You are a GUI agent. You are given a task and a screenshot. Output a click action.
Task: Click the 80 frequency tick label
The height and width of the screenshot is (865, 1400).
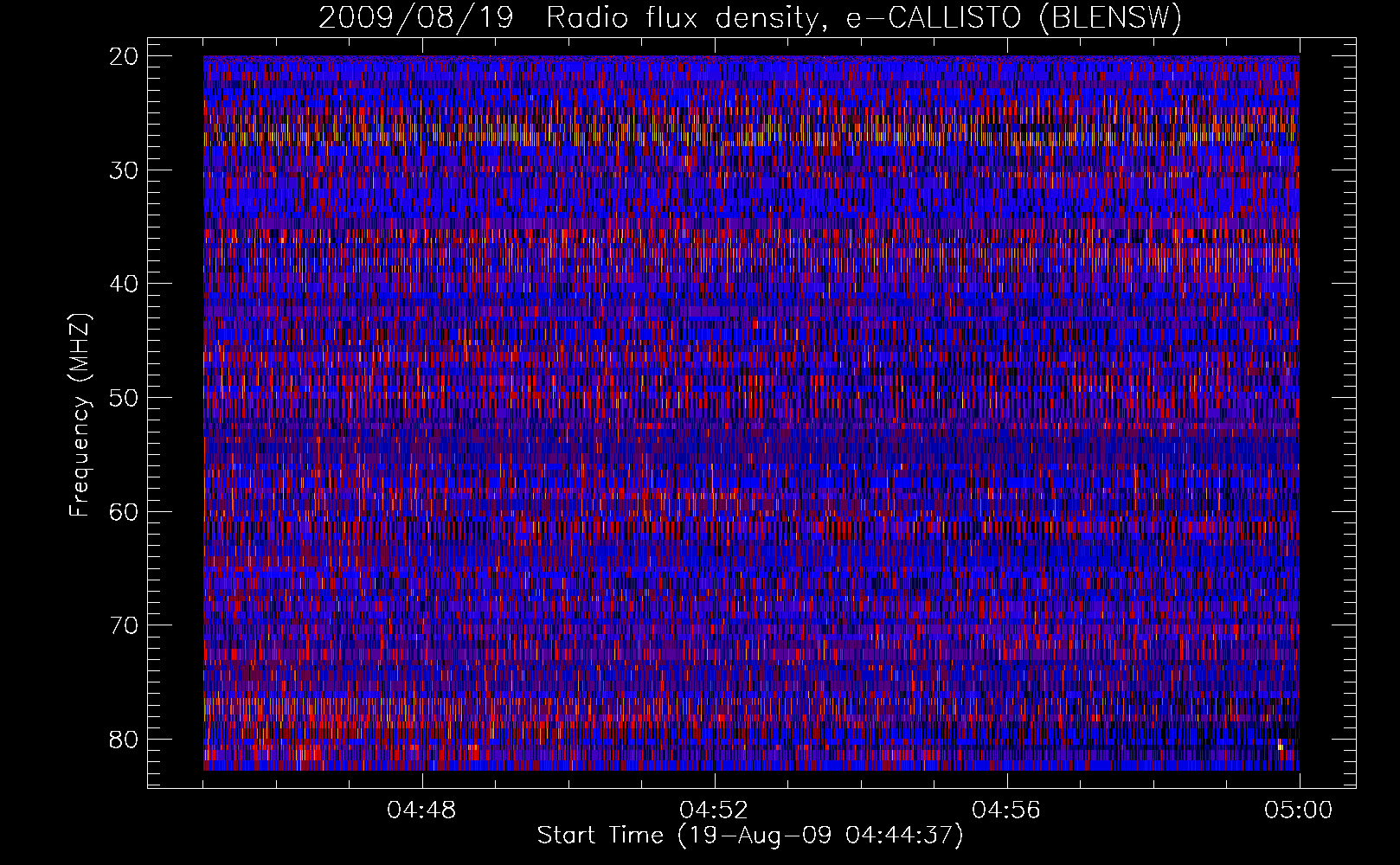click(x=125, y=739)
